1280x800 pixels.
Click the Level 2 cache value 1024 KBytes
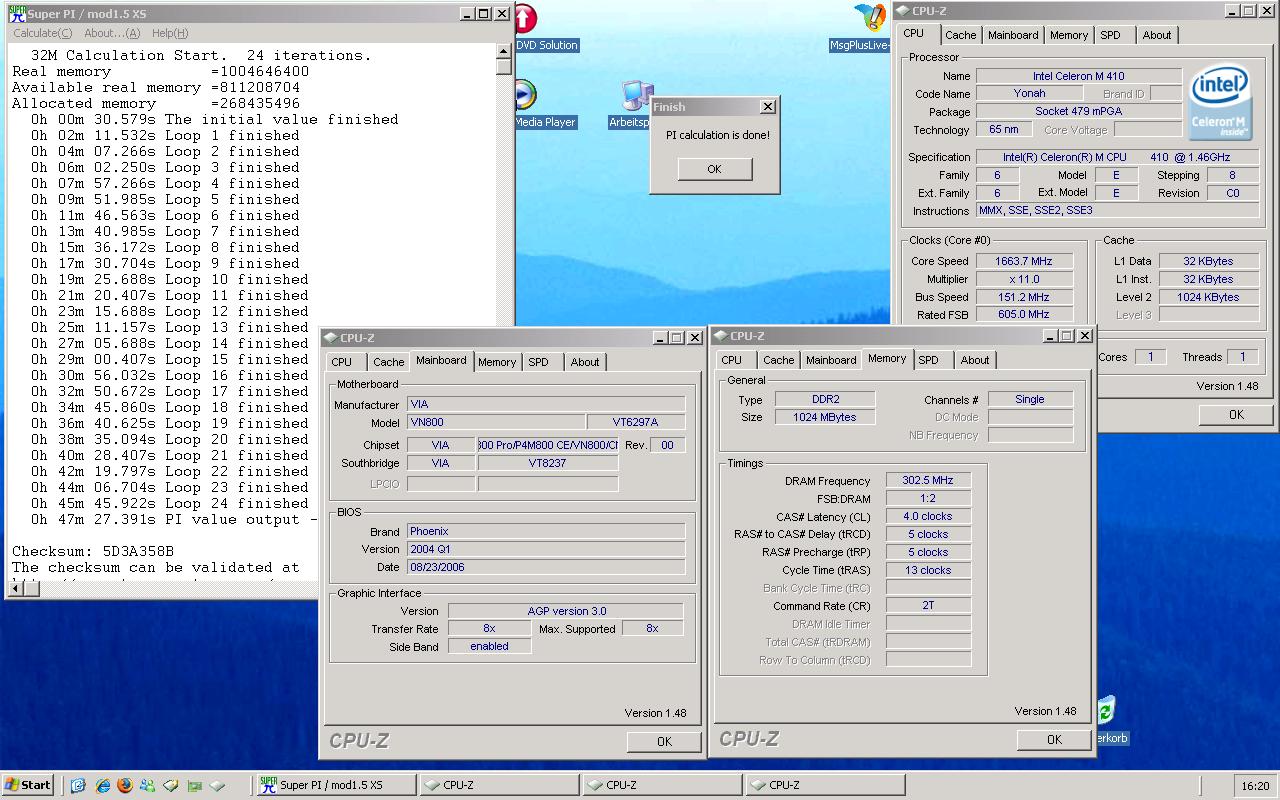point(1208,297)
